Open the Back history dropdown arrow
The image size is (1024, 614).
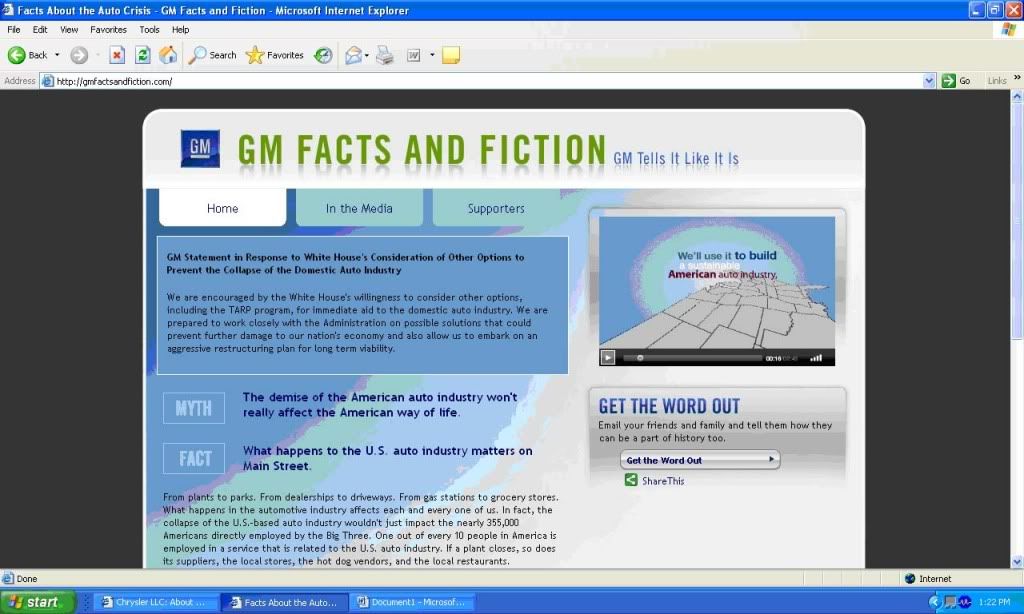click(x=57, y=56)
